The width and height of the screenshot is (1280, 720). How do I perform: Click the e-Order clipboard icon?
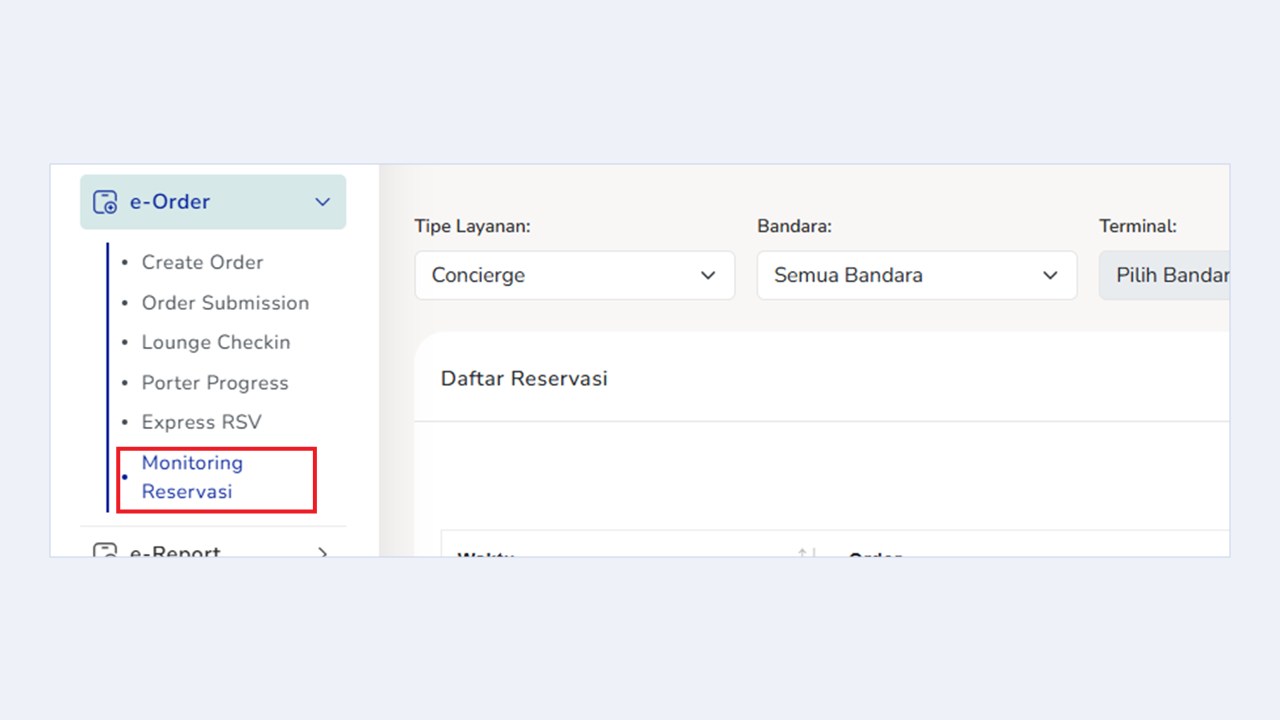point(105,202)
